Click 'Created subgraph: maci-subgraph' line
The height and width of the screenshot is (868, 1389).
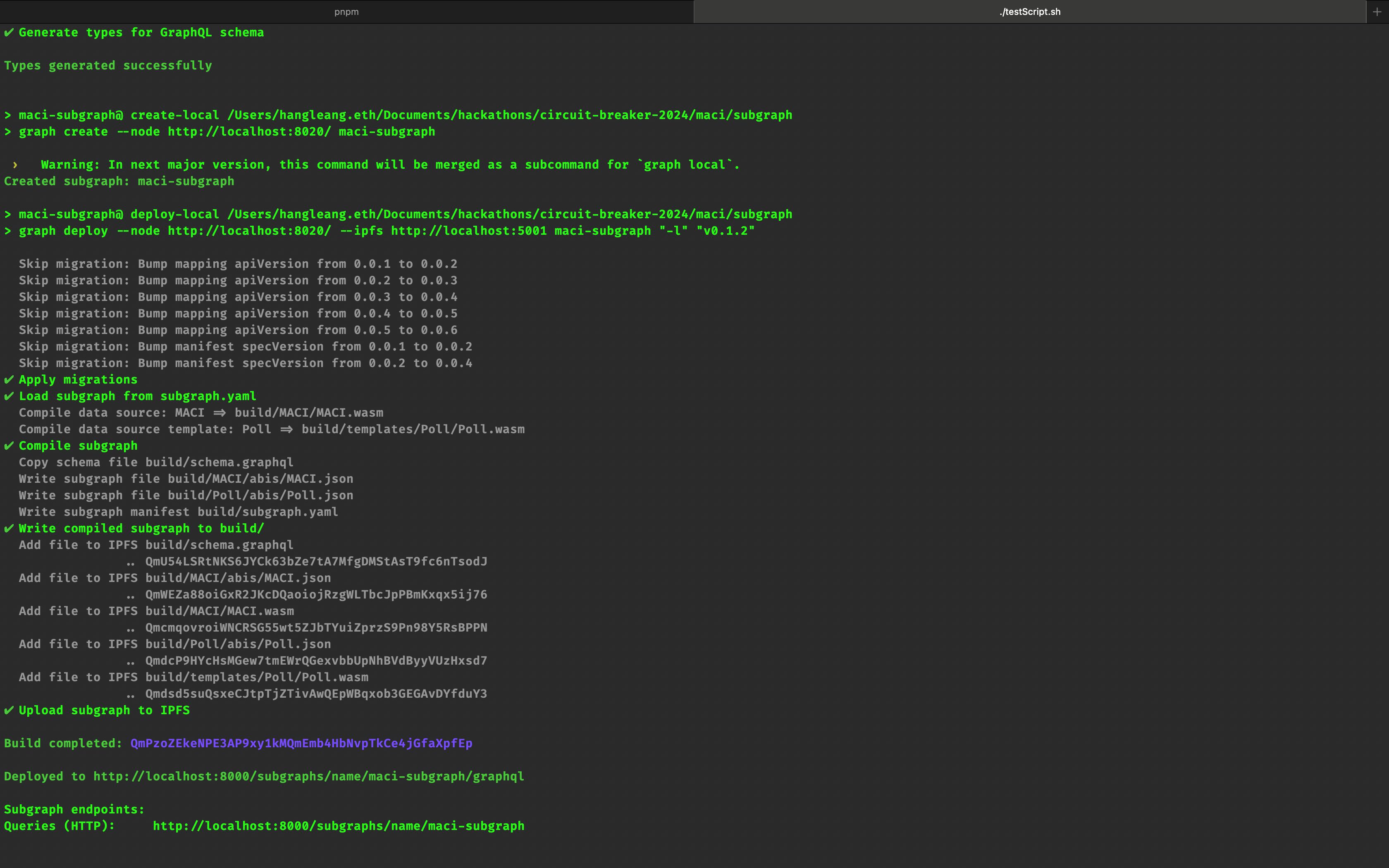coord(119,181)
